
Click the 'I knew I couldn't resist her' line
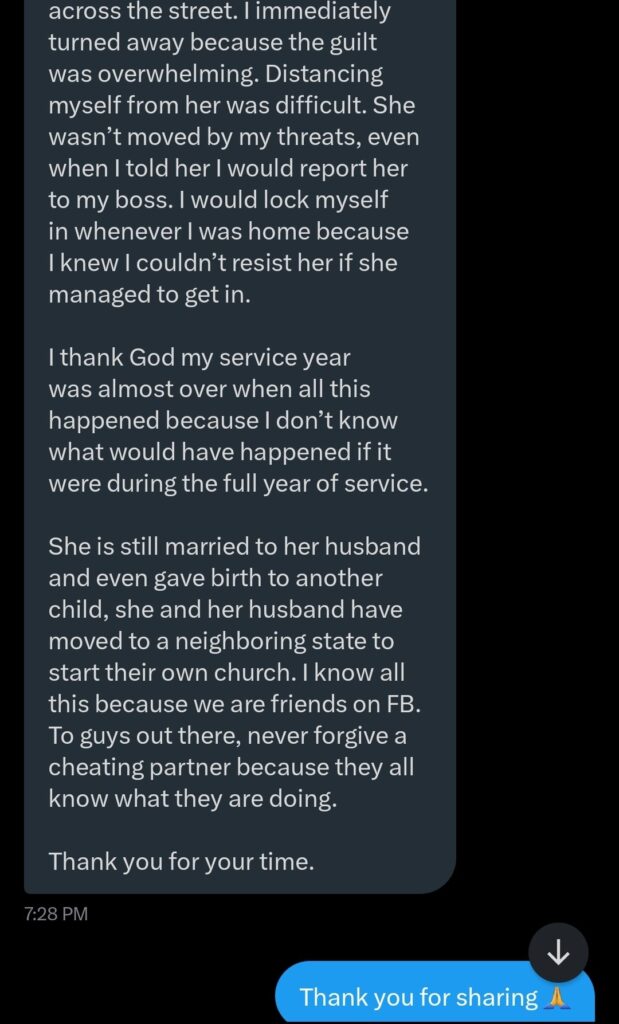point(190,263)
